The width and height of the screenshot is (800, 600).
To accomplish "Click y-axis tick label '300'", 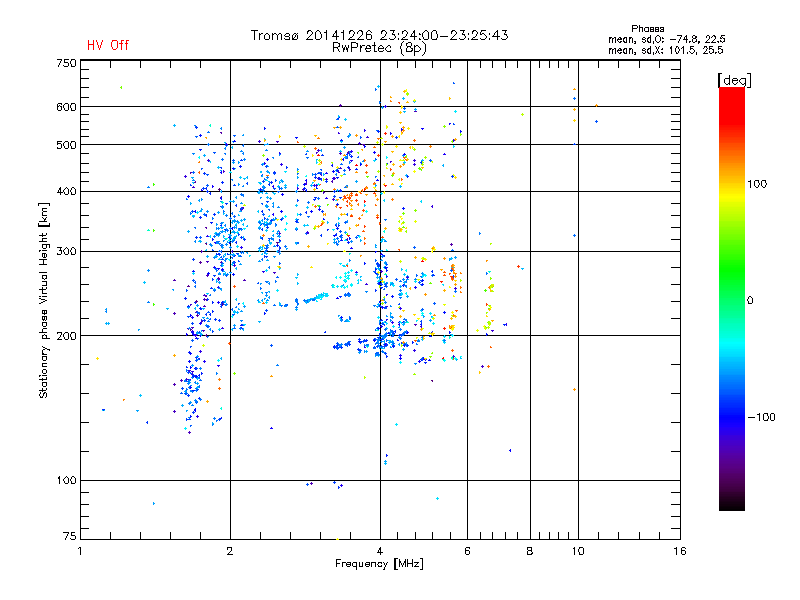I will coord(66,252).
